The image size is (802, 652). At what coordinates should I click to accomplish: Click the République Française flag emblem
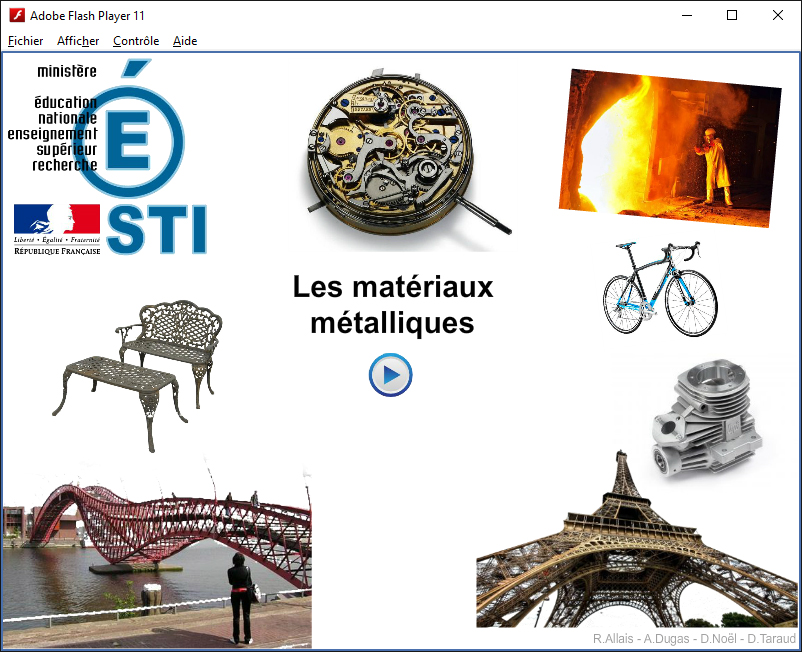pos(57,229)
